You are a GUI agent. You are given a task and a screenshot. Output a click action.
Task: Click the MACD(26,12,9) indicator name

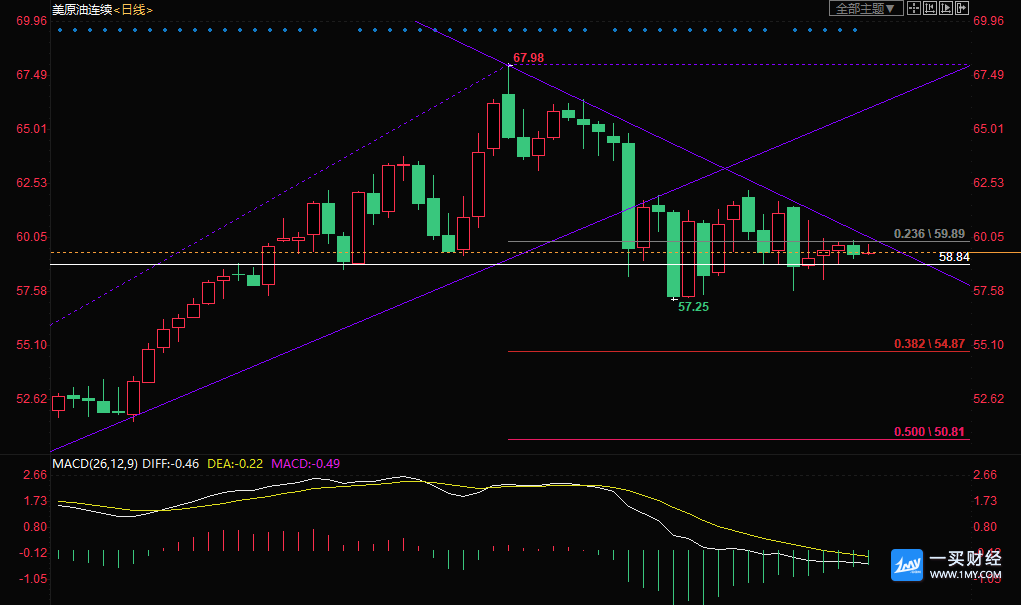pos(95,464)
